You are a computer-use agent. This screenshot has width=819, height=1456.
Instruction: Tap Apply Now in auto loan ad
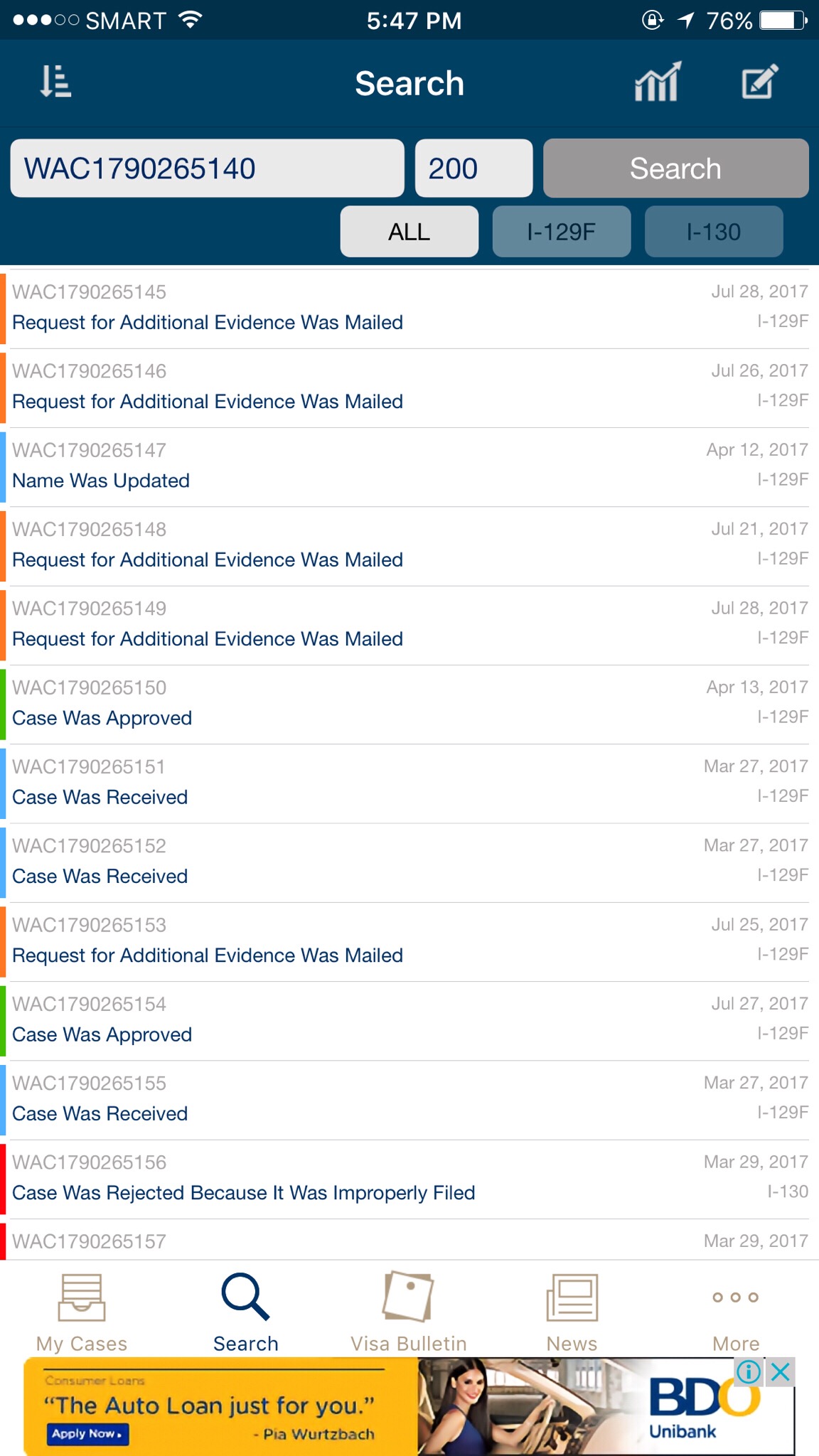click(87, 1434)
